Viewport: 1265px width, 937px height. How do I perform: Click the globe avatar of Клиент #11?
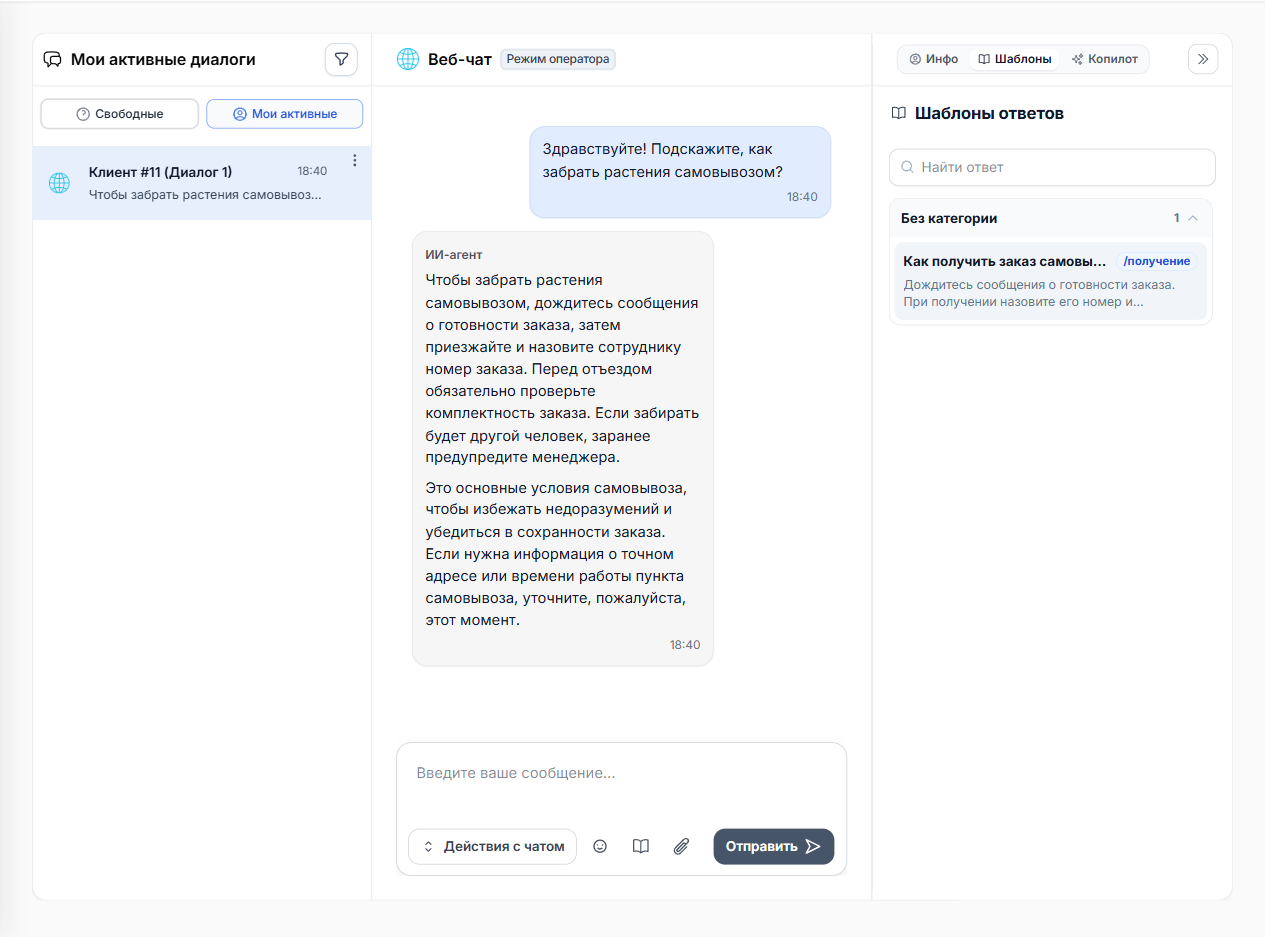coord(59,183)
